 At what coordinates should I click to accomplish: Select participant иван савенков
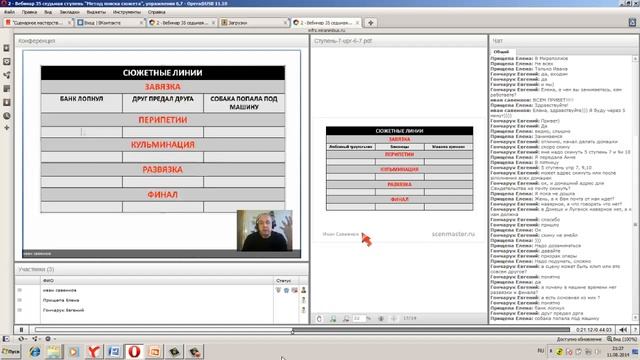tap(60, 290)
